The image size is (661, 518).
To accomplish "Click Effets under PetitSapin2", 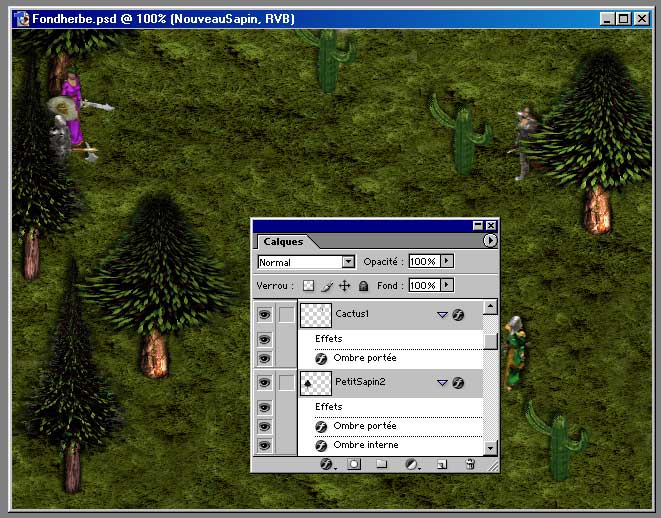I will (328, 406).
